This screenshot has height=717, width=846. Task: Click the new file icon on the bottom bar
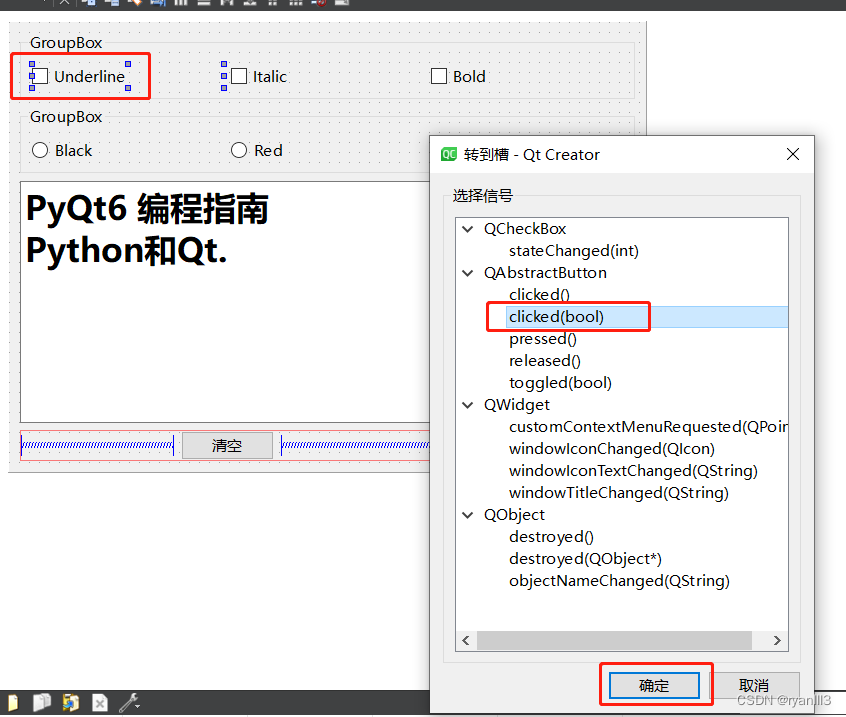(13, 703)
